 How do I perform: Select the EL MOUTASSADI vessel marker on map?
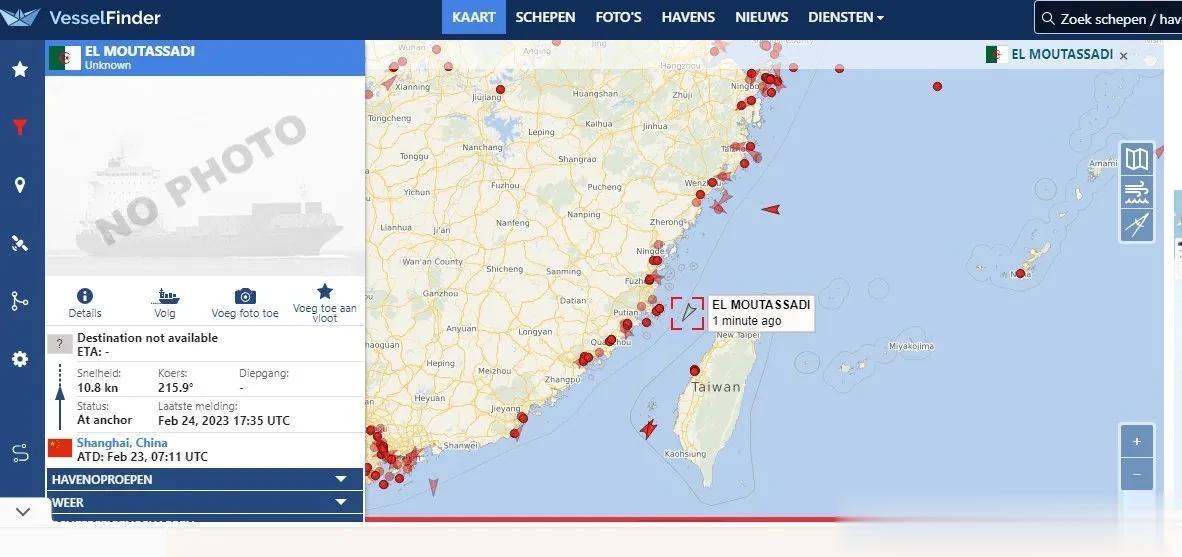click(687, 314)
